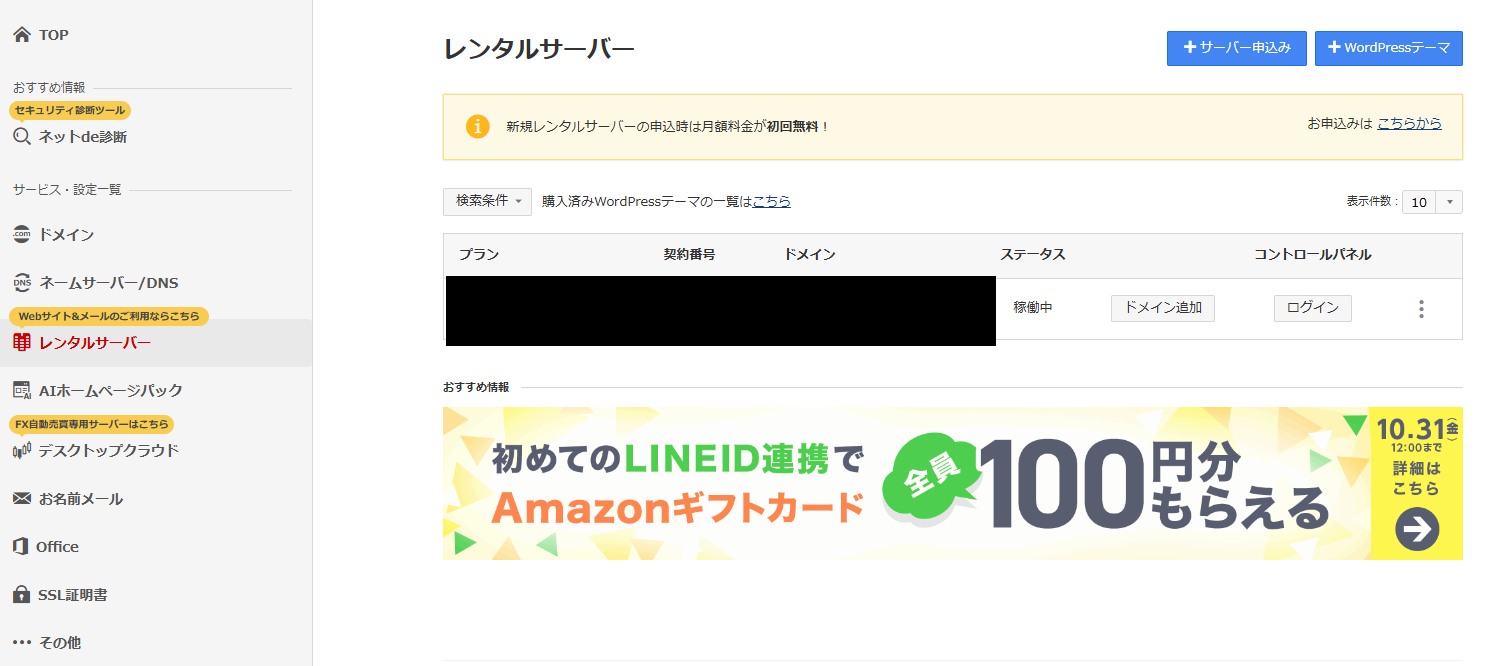This screenshot has width=1489, height=666.
Task: Click the TOP home icon
Action: 22,35
